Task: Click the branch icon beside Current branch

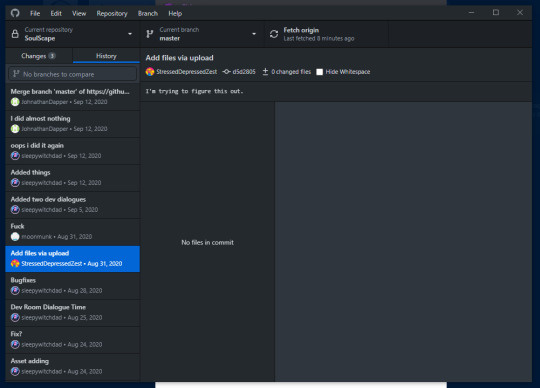Action: (149, 34)
